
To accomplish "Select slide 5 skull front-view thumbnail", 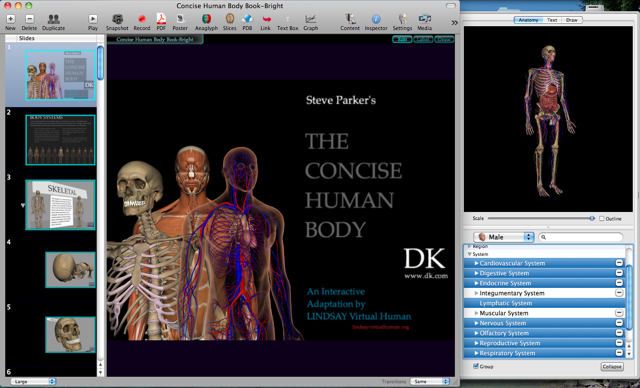I will (x=70, y=335).
